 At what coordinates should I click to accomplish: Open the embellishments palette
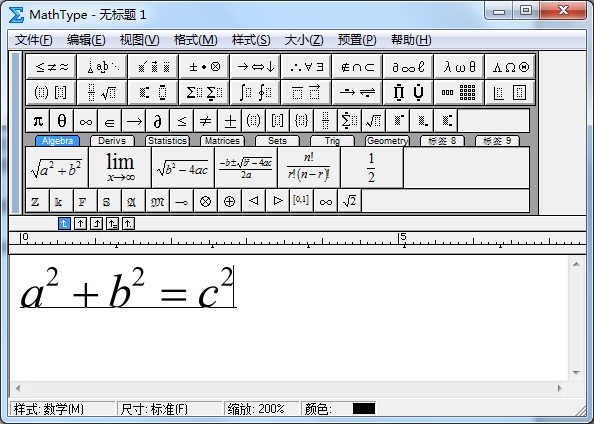[153, 67]
